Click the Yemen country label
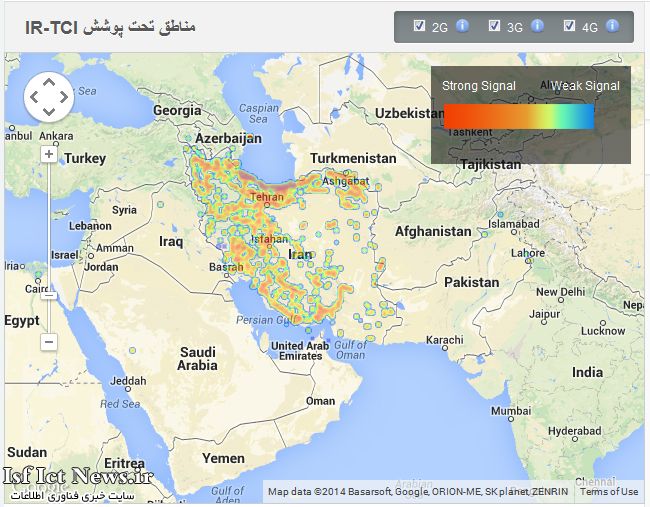This screenshot has height=507, width=650. click(223, 458)
